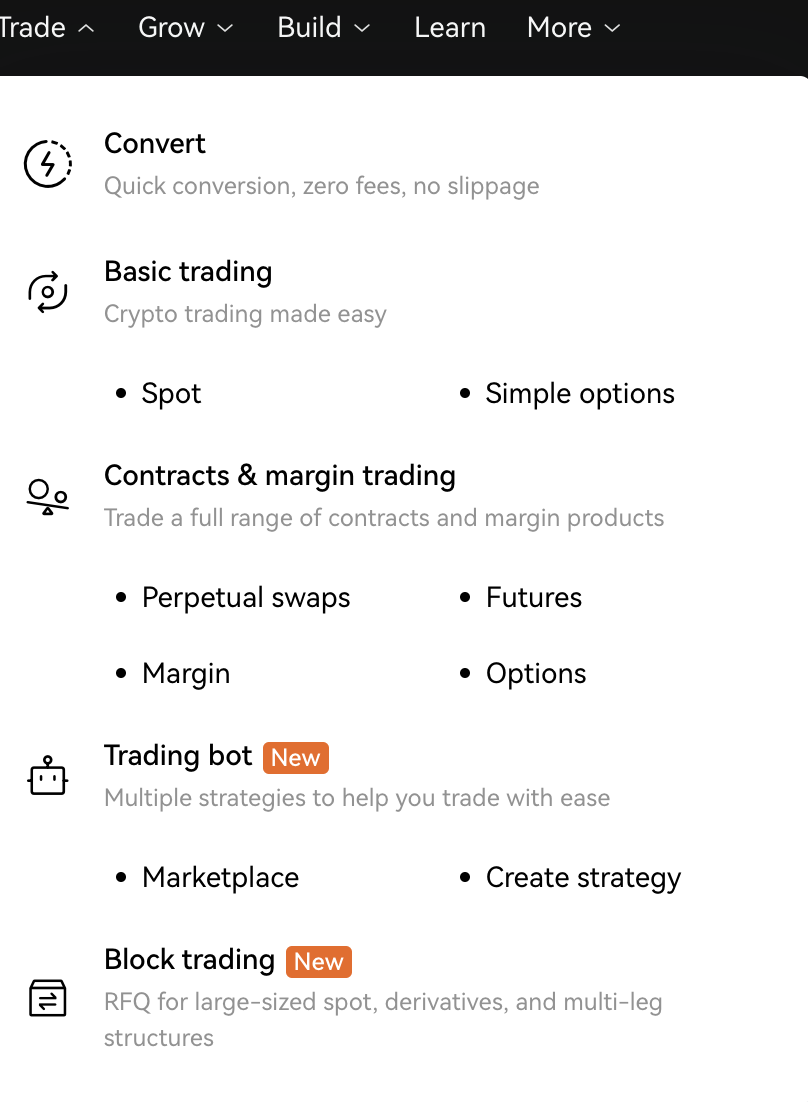Click Create strategy link
Screen dimensions: 808x1102
(583, 878)
